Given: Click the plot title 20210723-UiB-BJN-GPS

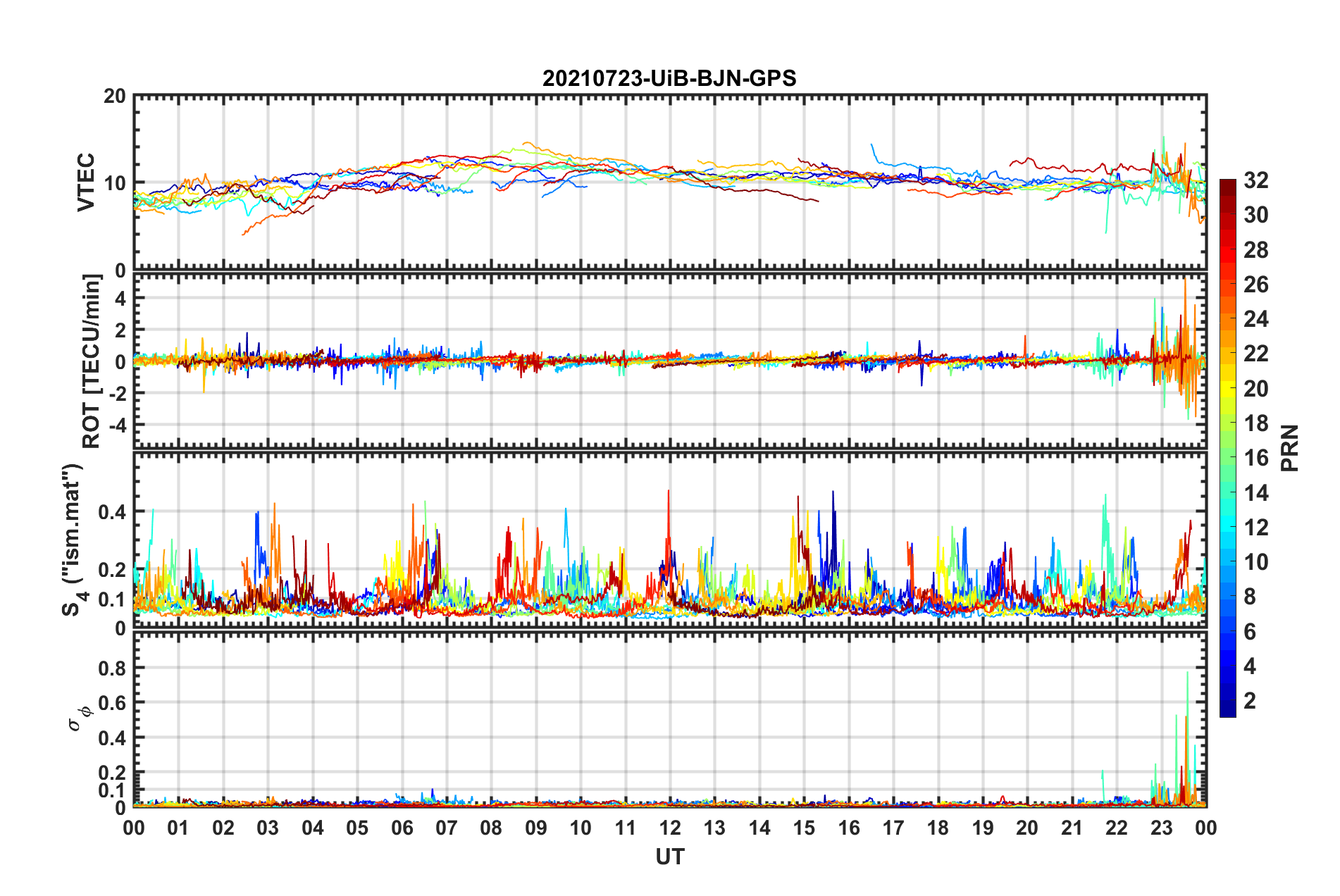Looking at the screenshot, I should (669, 78).
